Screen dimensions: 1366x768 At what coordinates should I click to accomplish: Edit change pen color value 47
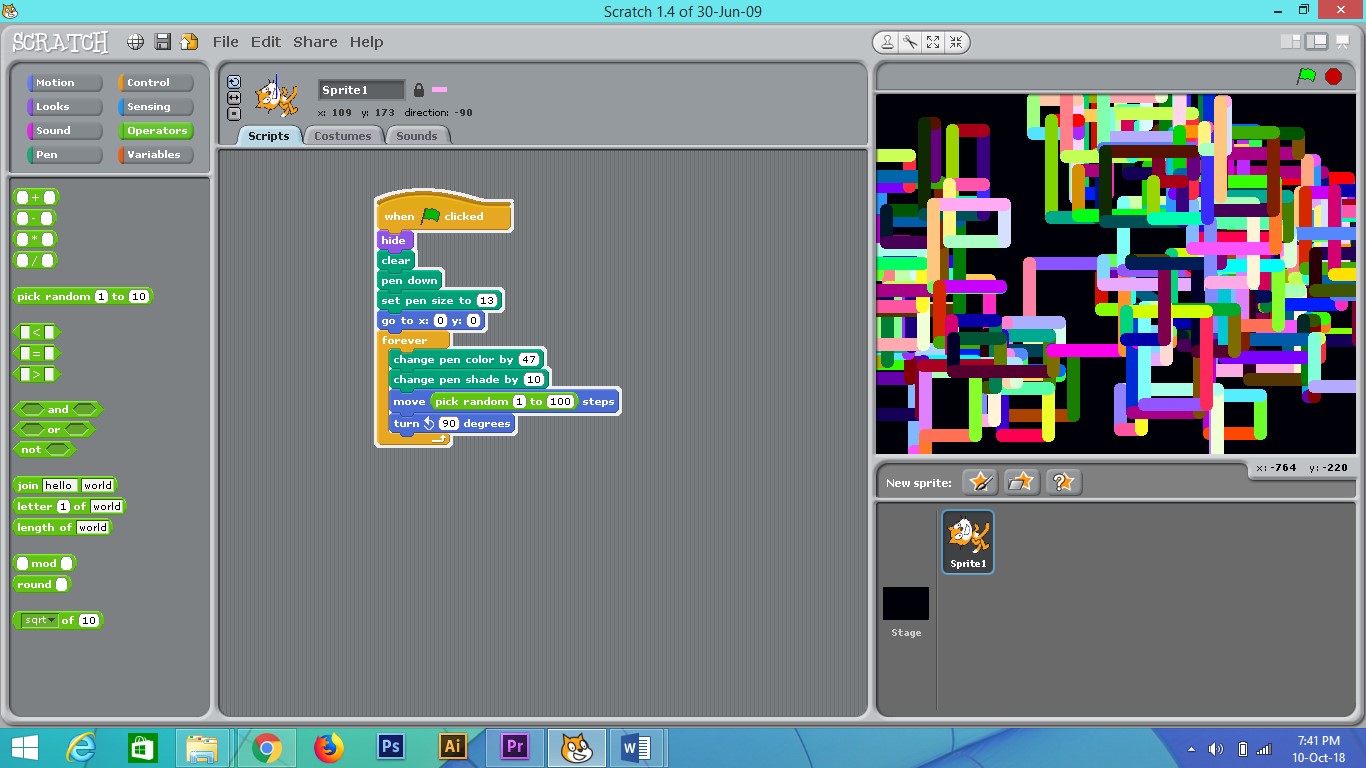tap(529, 360)
